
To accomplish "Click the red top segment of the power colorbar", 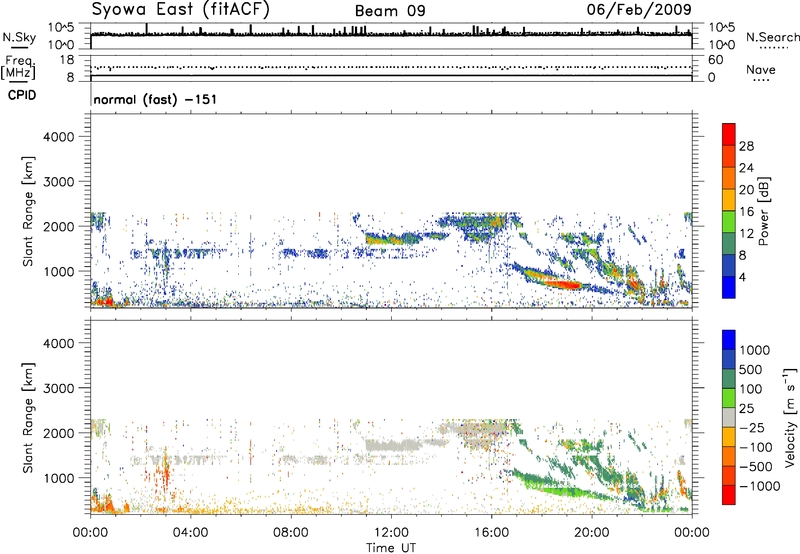I will 729,134.
